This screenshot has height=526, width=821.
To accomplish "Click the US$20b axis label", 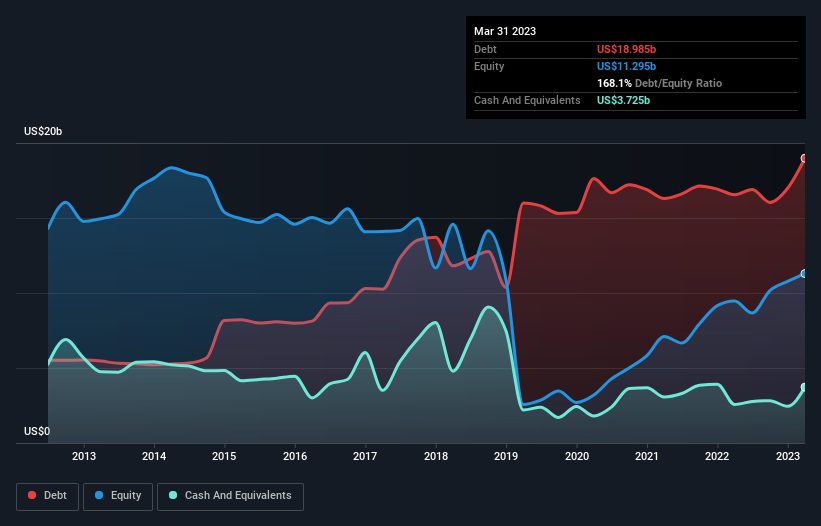I will click(x=43, y=131).
